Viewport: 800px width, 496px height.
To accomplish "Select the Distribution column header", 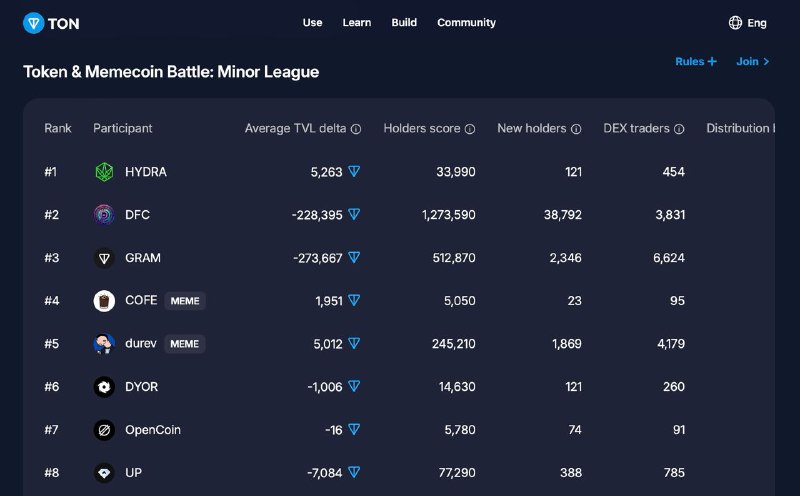I will pos(739,128).
